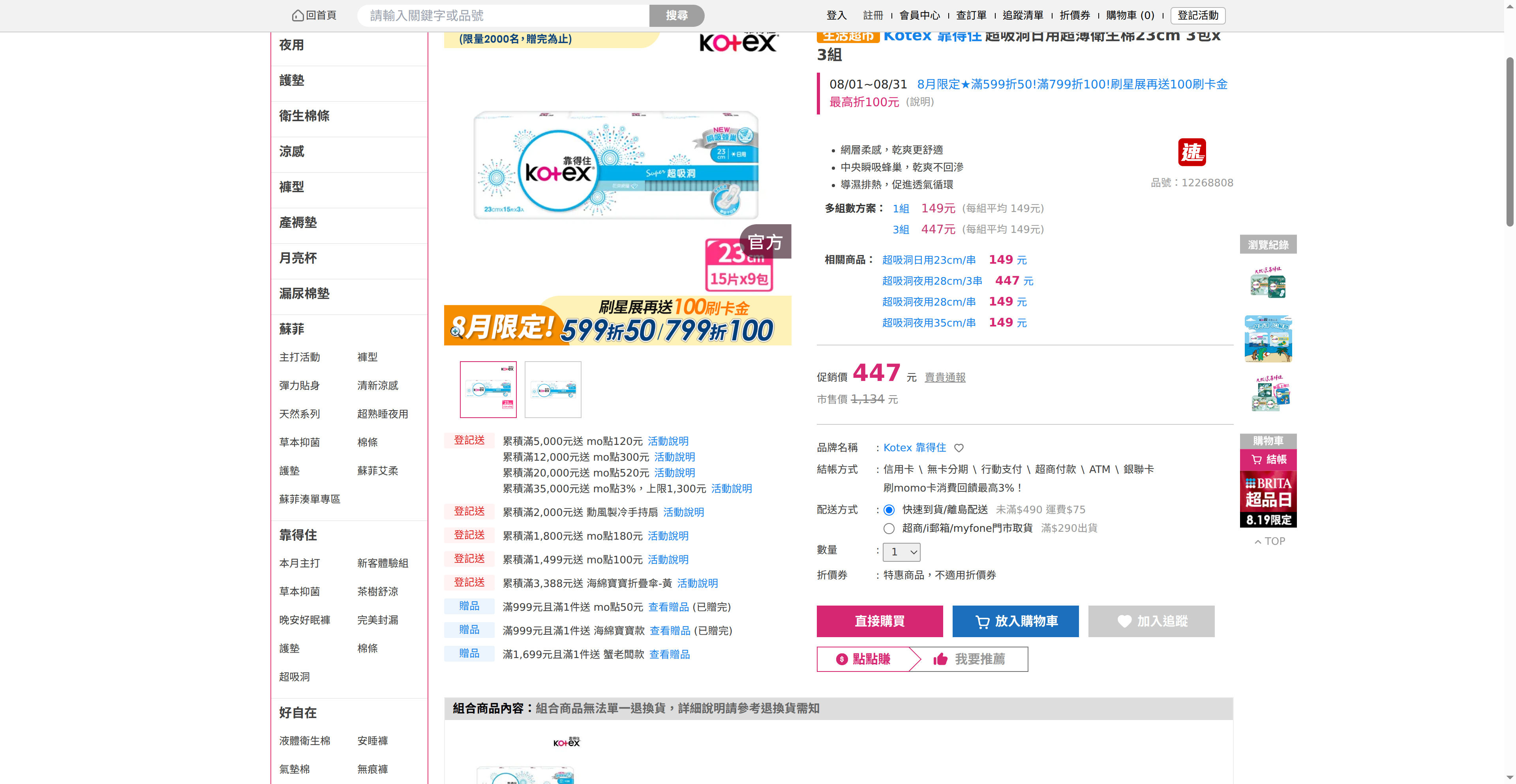This screenshot has width=1516, height=784.
Task: Open the 涼感 category
Action: (291, 152)
